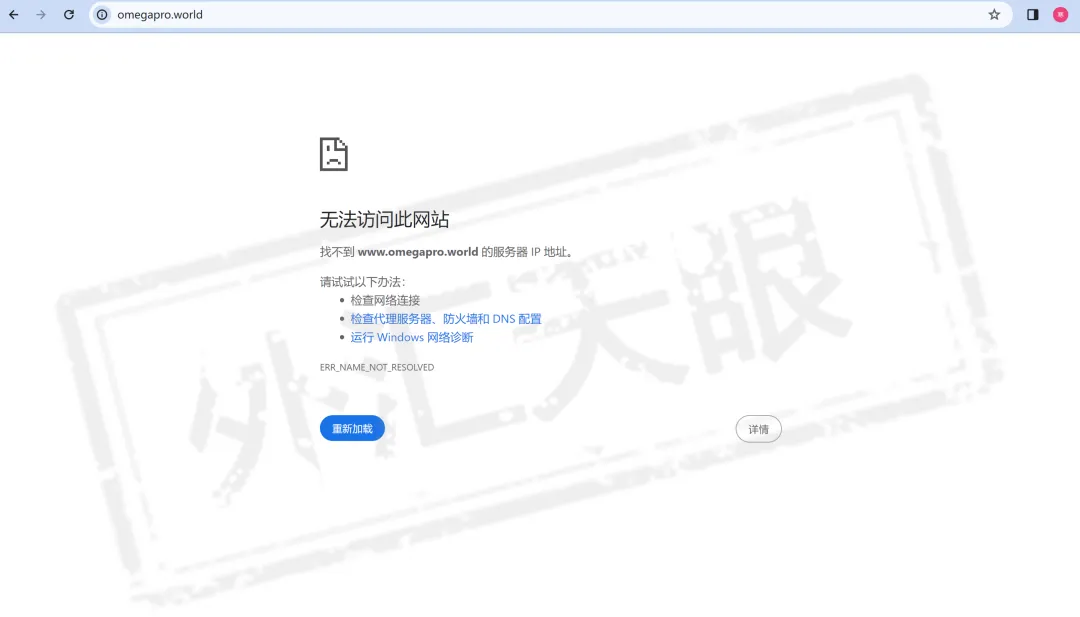Click the 请试试以下办法 text

pyautogui.click(x=362, y=282)
